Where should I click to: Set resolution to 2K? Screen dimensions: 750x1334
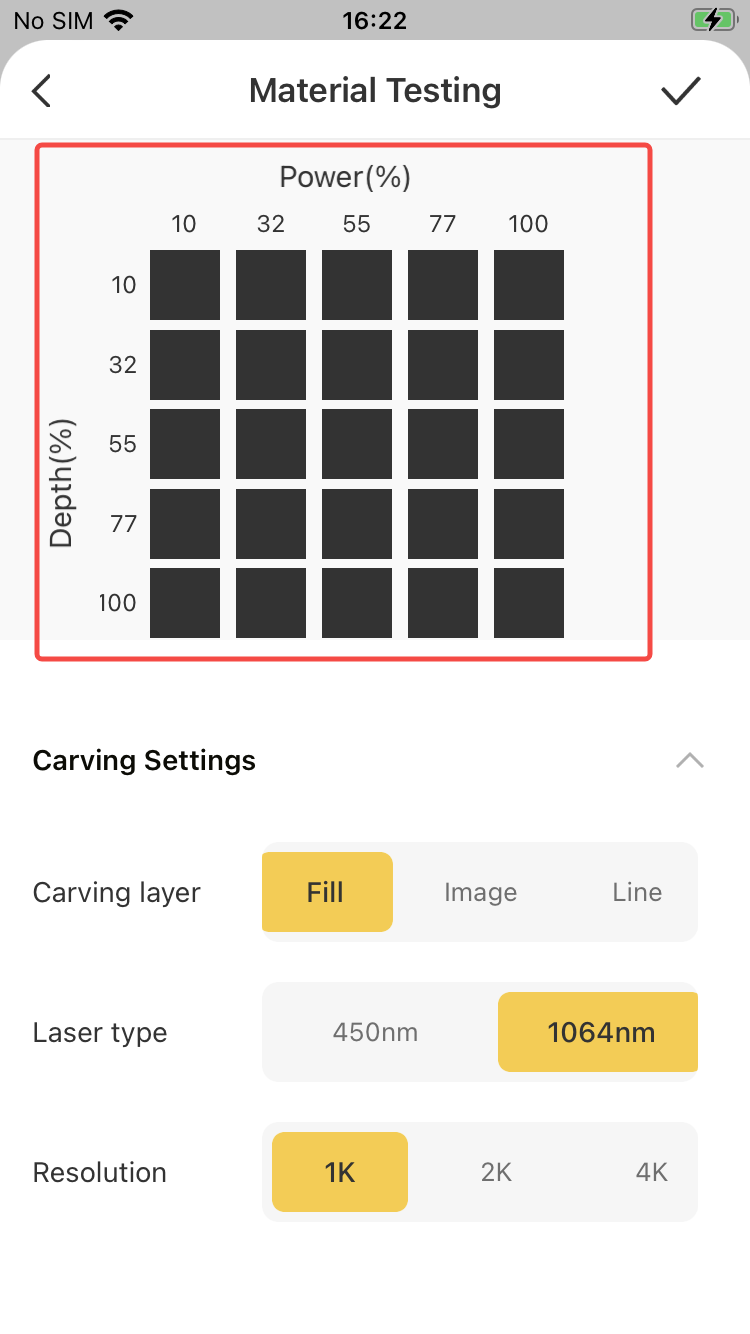(x=496, y=1172)
